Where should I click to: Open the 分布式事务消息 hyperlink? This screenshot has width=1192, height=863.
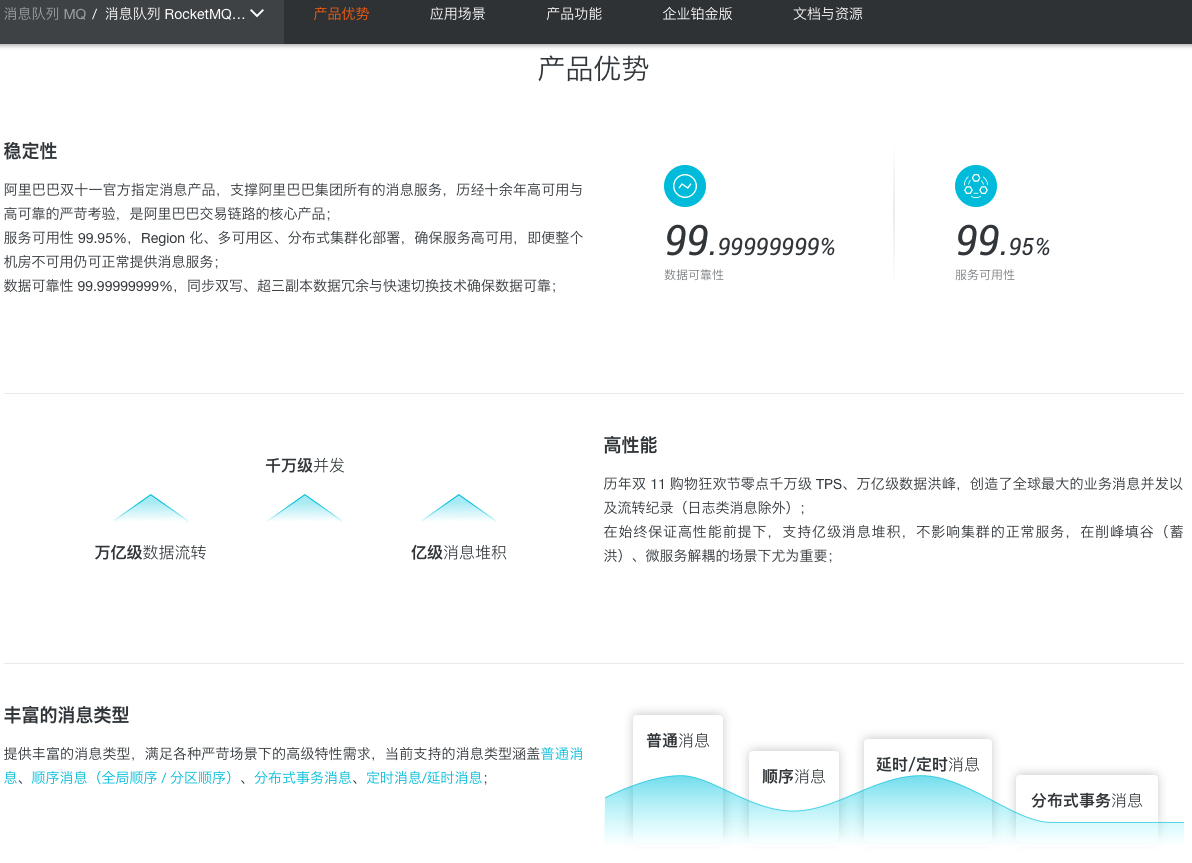point(303,777)
